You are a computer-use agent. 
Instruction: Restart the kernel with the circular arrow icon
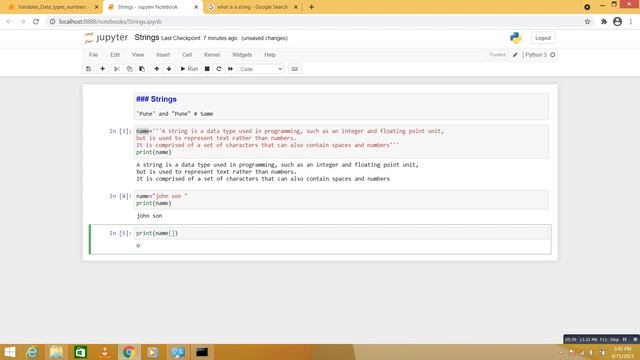pos(219,69)
